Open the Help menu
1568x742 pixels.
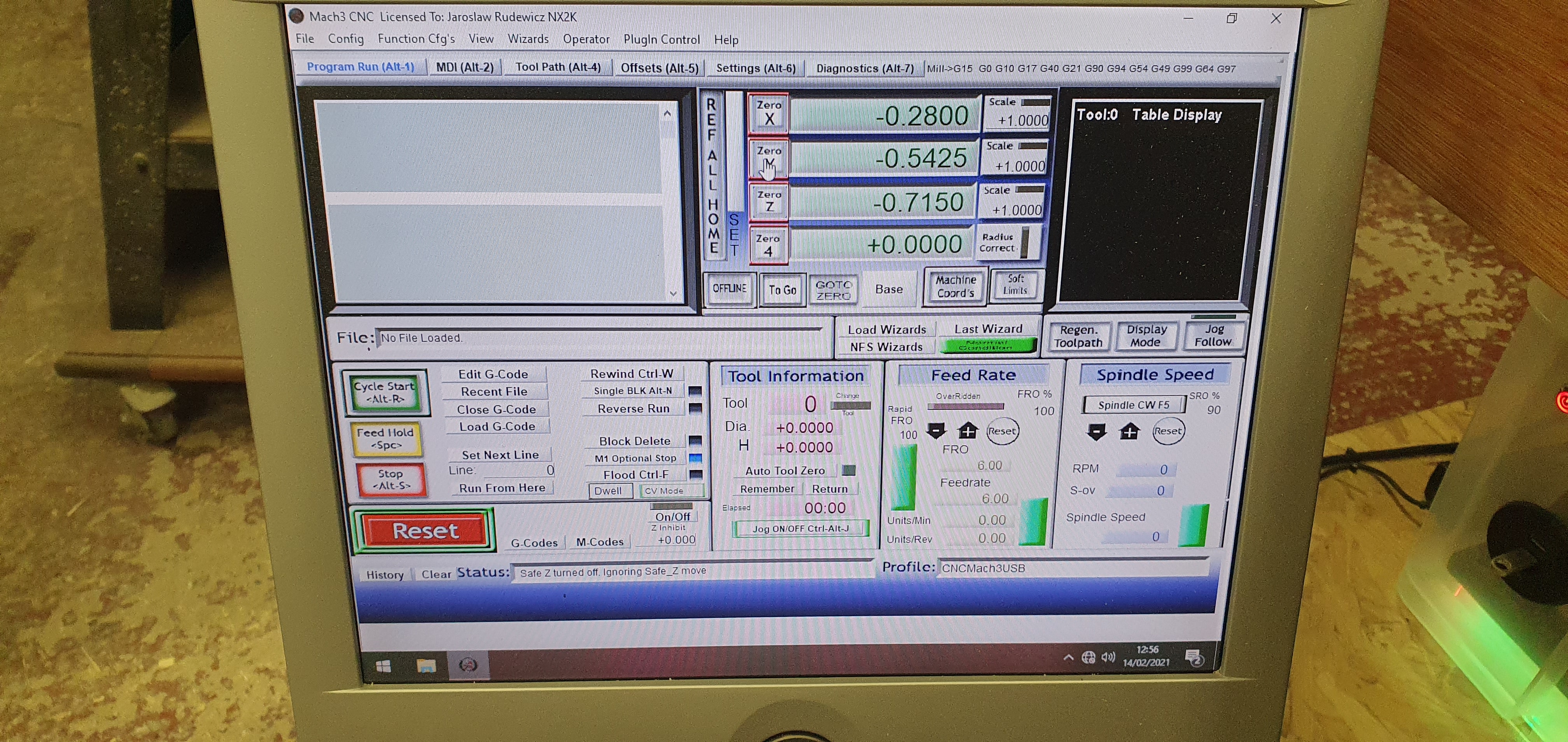726,40
